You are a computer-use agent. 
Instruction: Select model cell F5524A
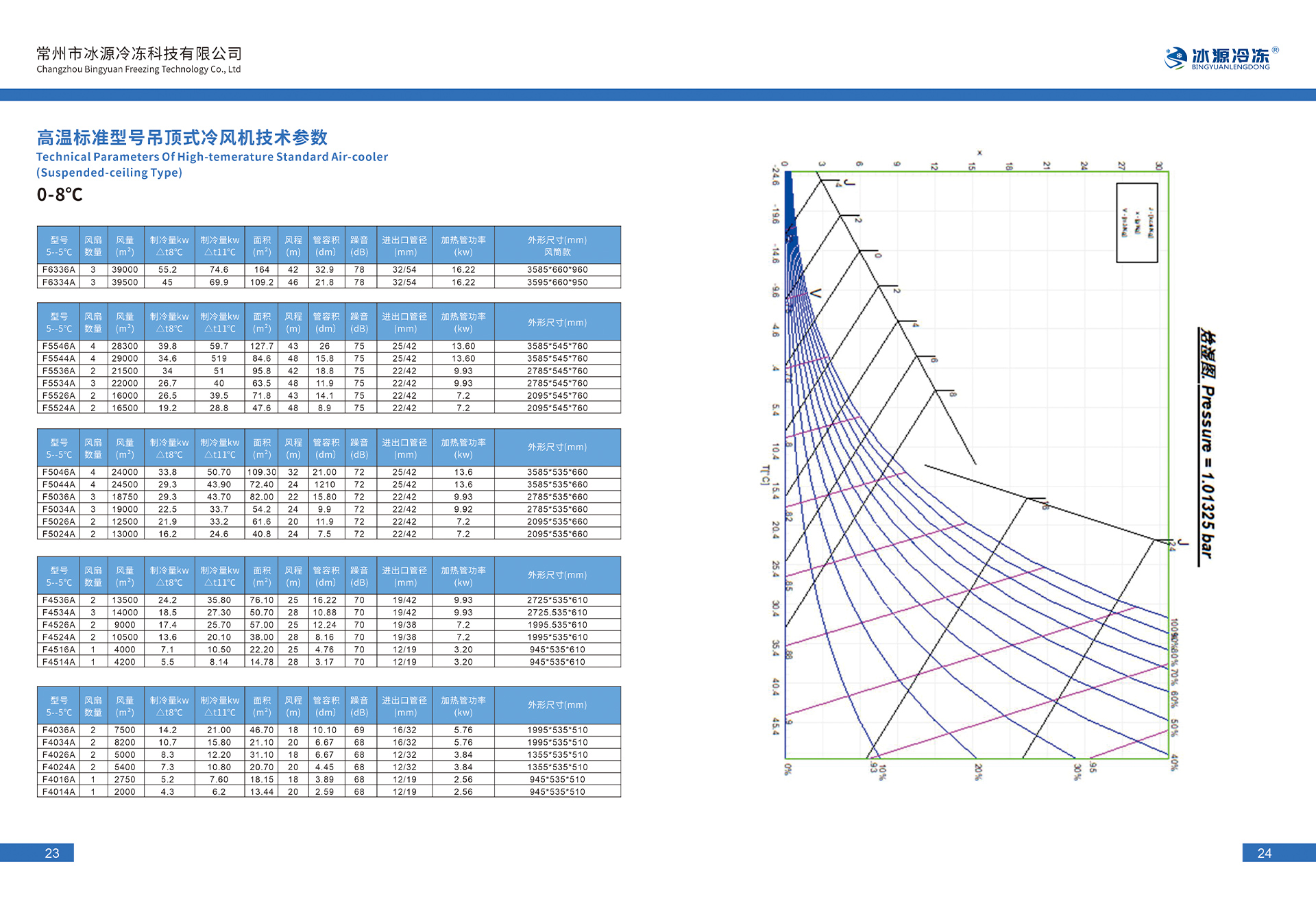[x=58, y=408]
